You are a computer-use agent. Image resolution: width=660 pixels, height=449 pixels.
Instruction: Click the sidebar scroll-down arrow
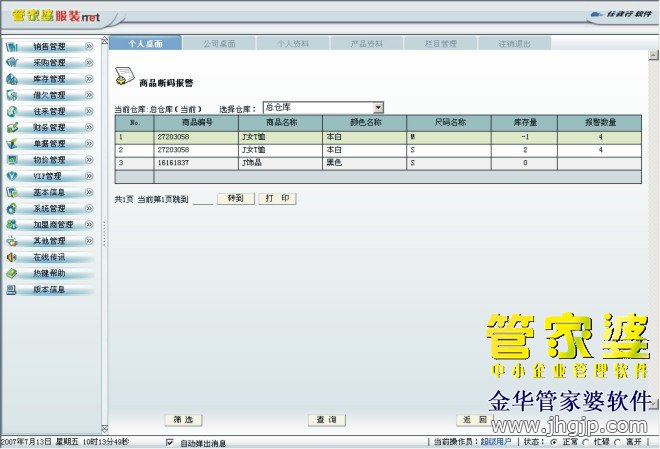click(x=105, y=429)
